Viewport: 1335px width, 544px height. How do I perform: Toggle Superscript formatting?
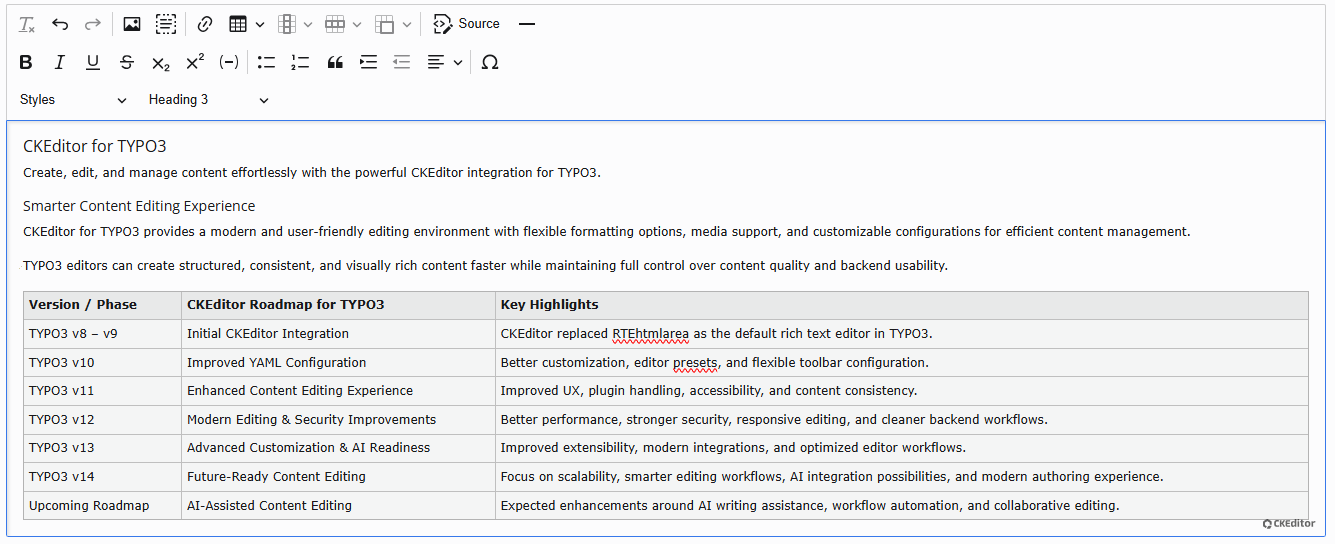click(x=194, y=62)
